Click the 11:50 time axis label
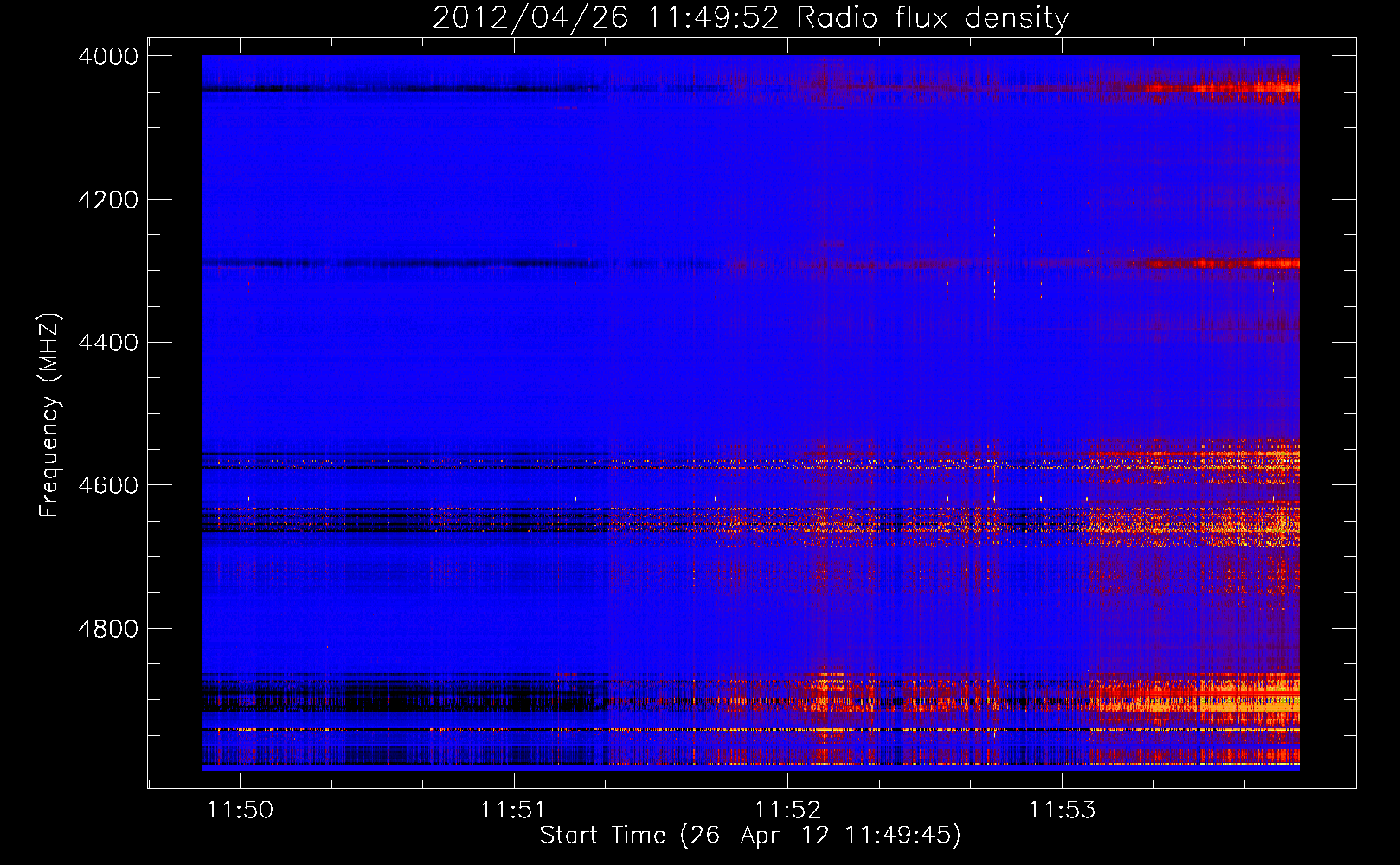This screenshot has width=1400, height=865. pyautogui.click(x=240, y=810)
